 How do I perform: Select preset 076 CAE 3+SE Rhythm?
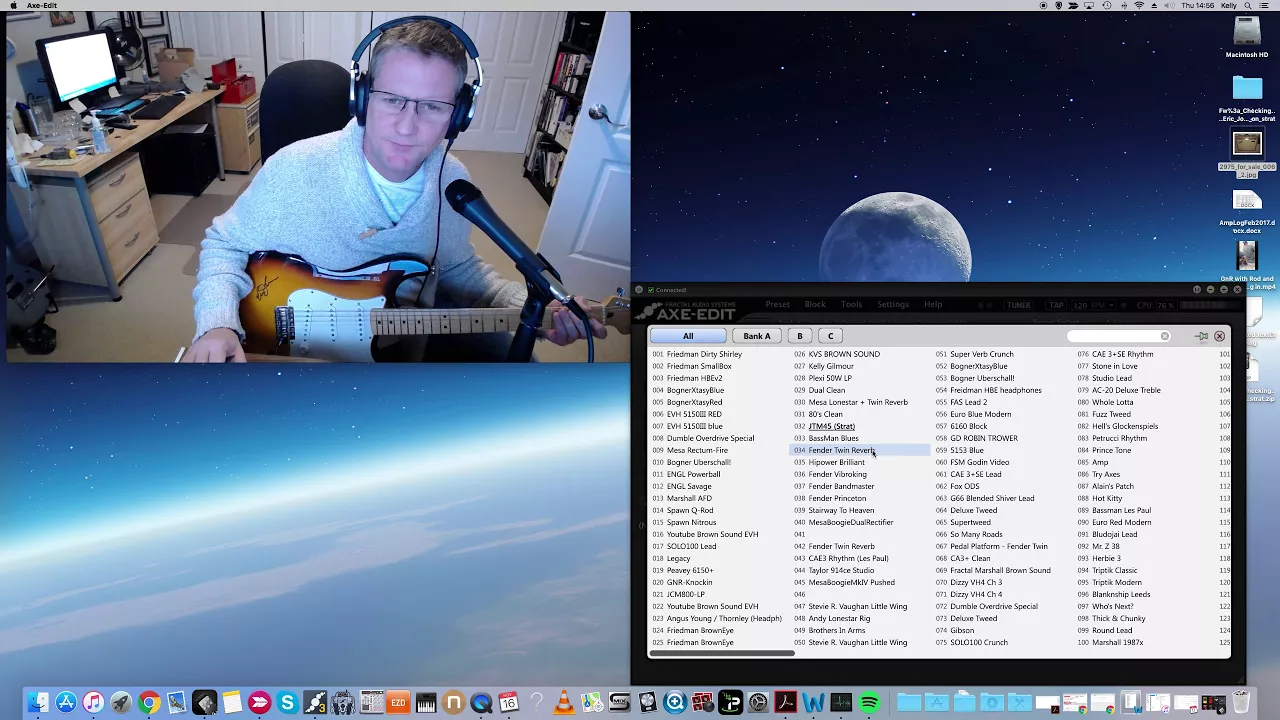click(1115, 354)
